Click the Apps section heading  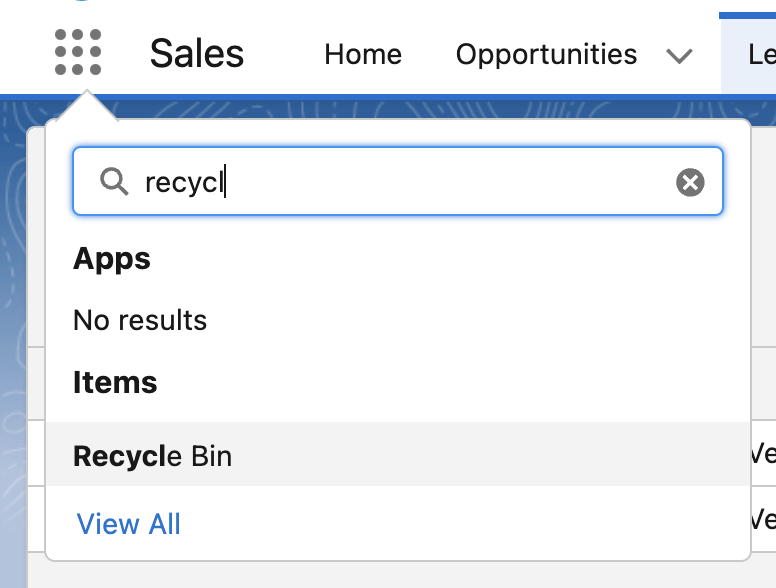(112, 258)
